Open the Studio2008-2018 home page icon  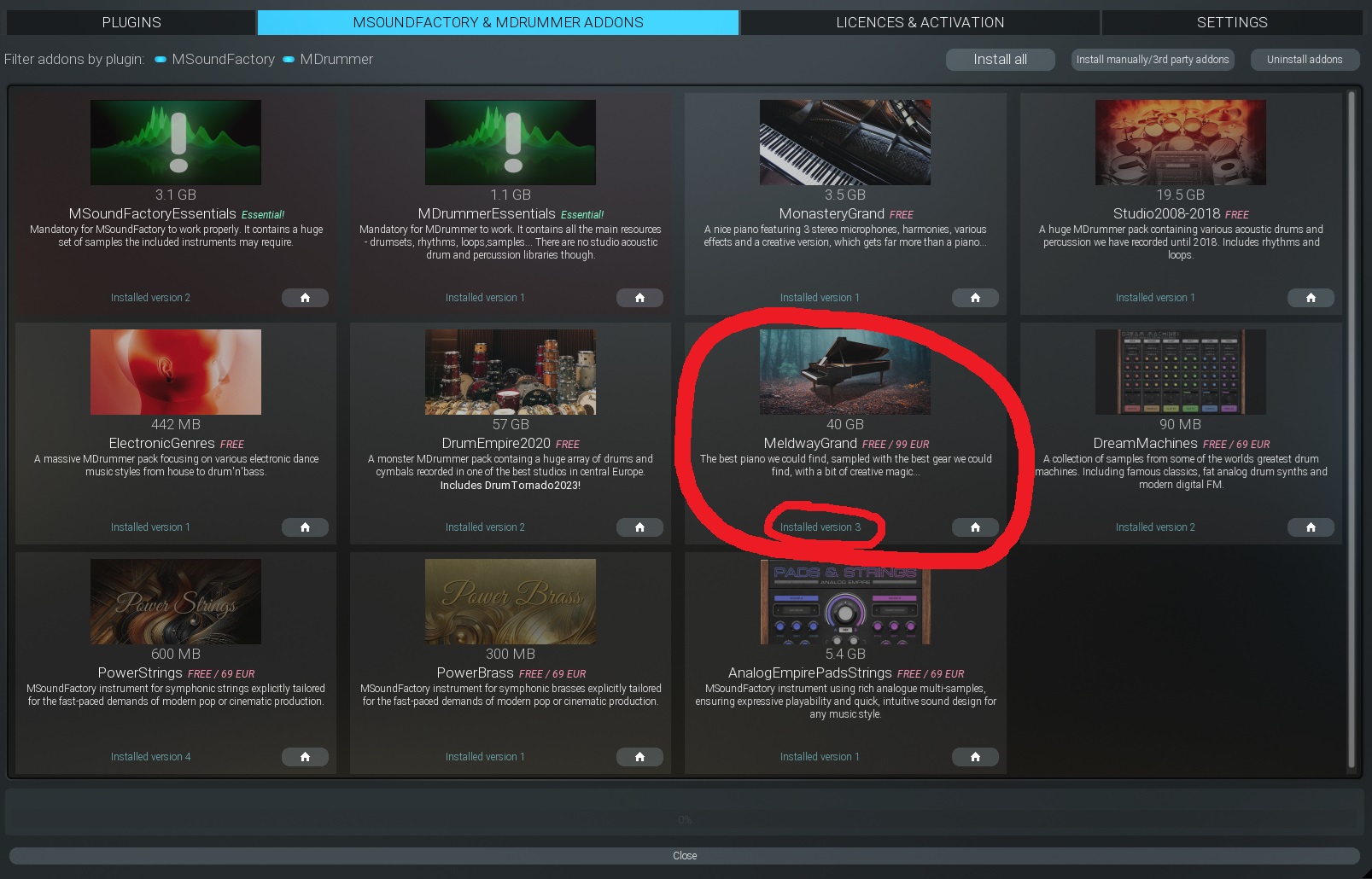click(1311, 298)
